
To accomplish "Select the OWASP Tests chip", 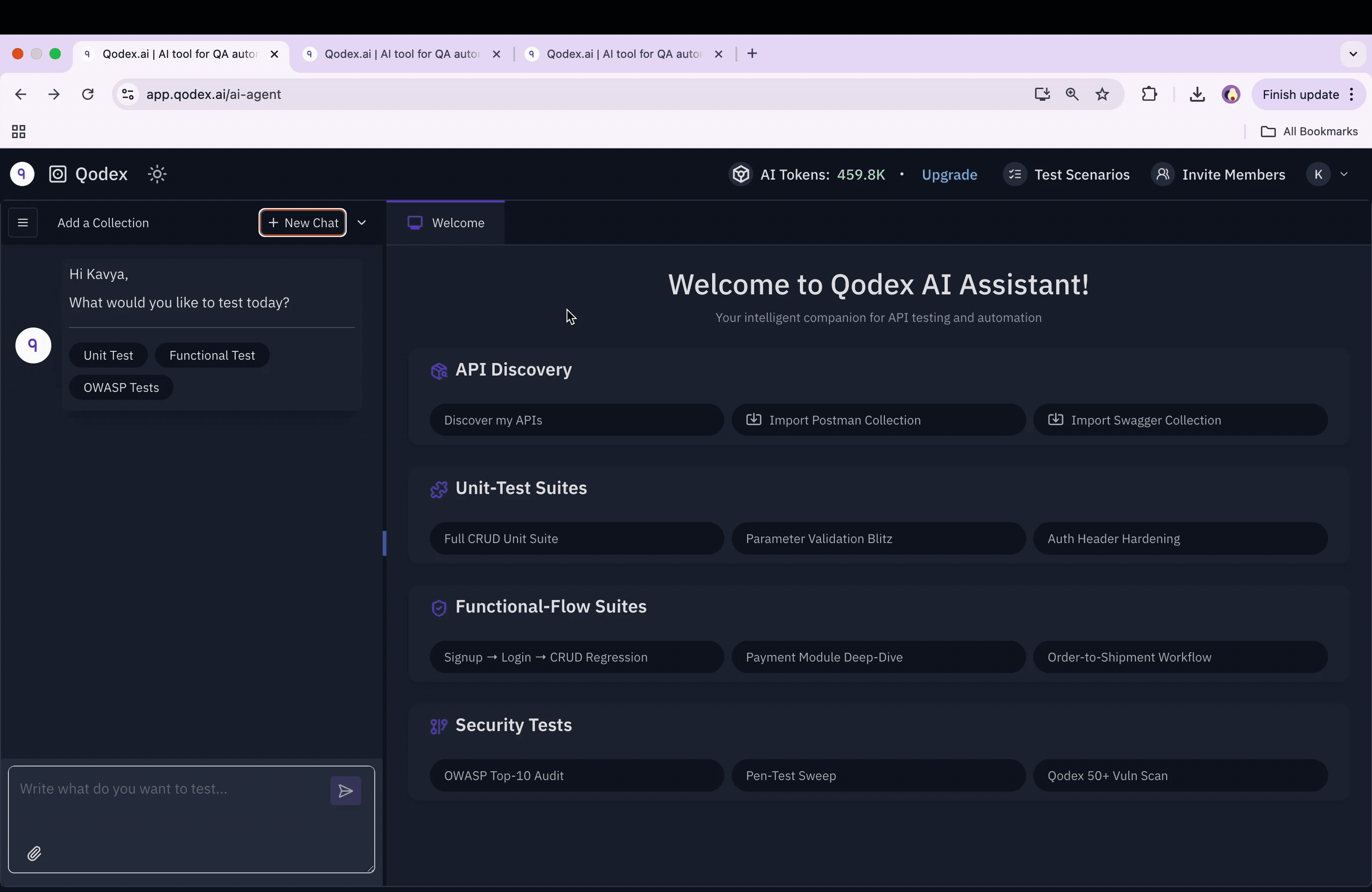I will point(121,387).
